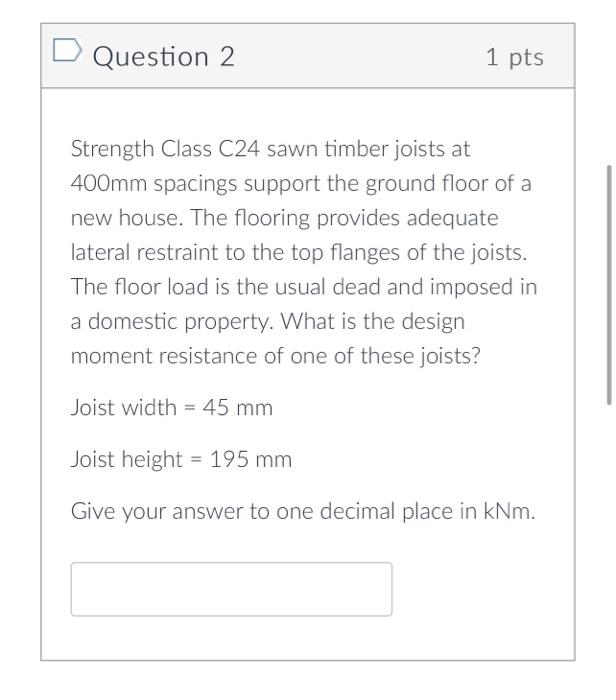The height and width of the screenshot is (700, 616).
Task: Click the 'Question 2' heading
Action: click(x=163, y=57)
